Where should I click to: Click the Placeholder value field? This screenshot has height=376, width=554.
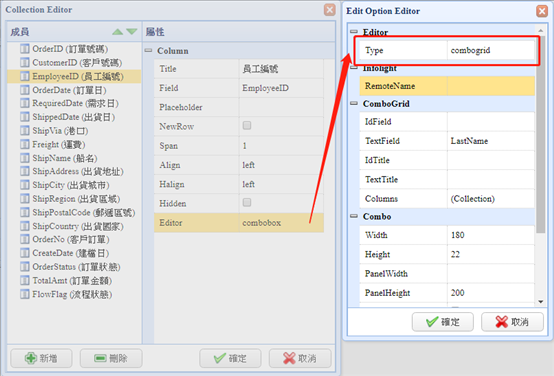(281, 107)
